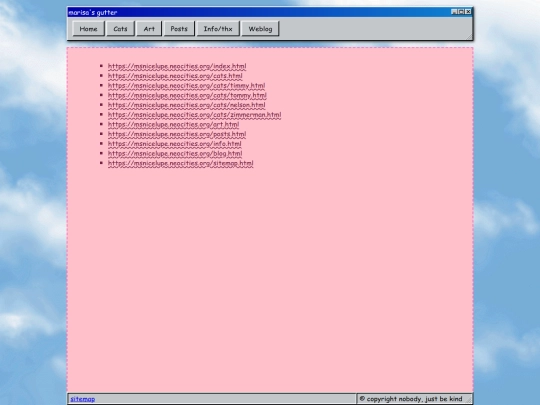This screenshot has height=405, width=540.
Task: Follow the sitemap.html list link
Action: [x=180, y=163]
